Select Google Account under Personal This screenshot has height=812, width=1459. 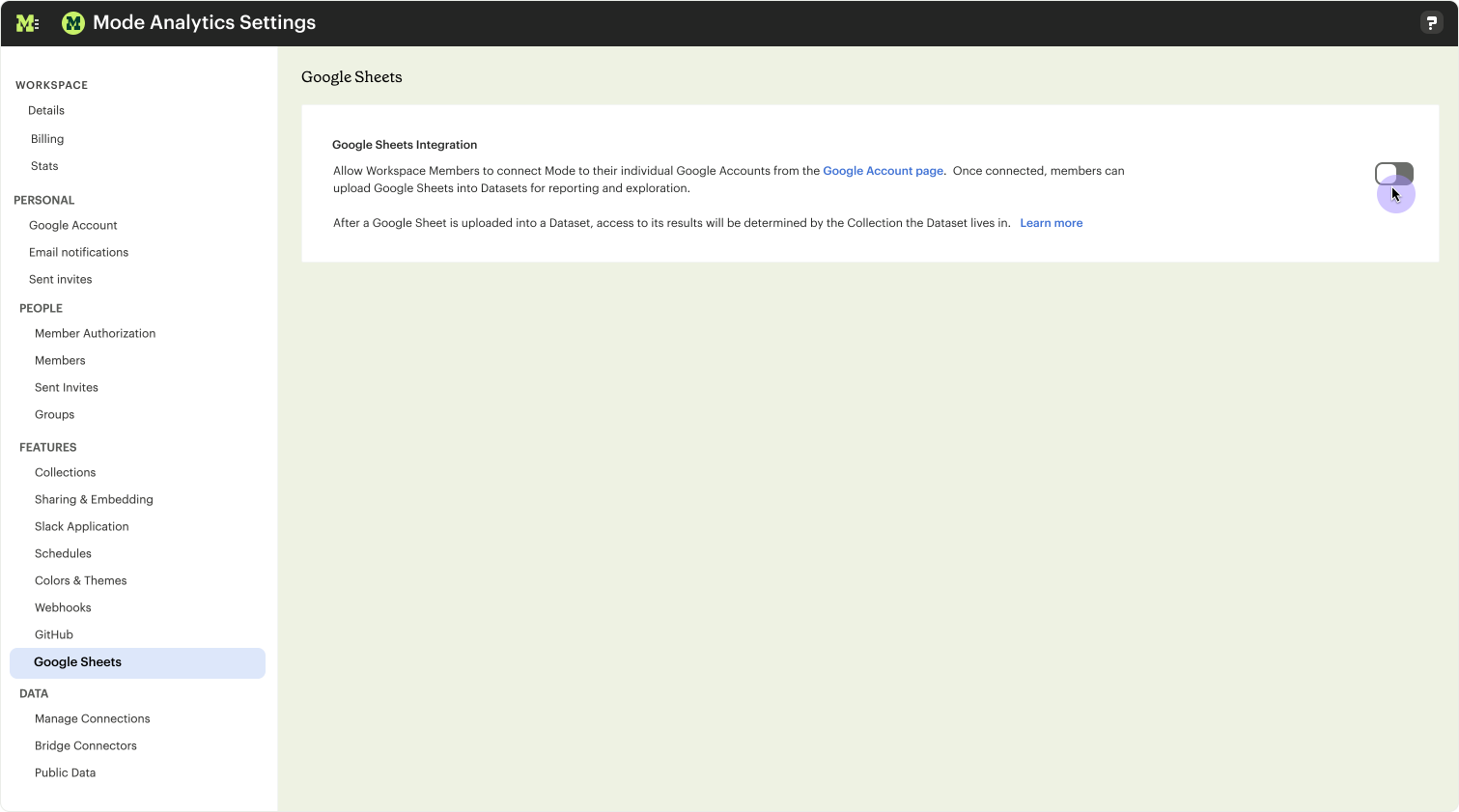click(x=73, y=226)
